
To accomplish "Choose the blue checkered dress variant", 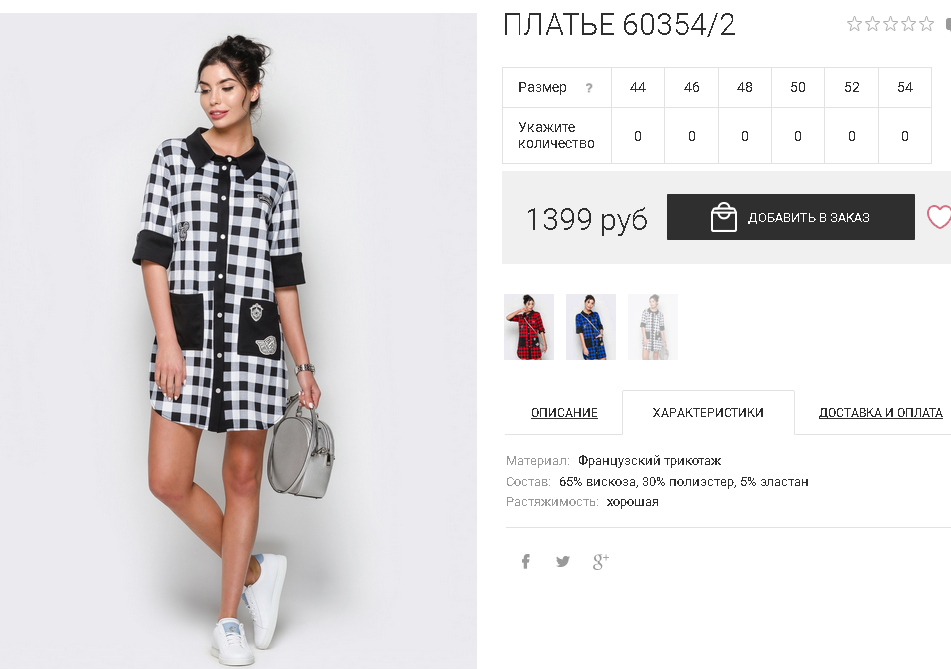I will (x=591, y=327).
